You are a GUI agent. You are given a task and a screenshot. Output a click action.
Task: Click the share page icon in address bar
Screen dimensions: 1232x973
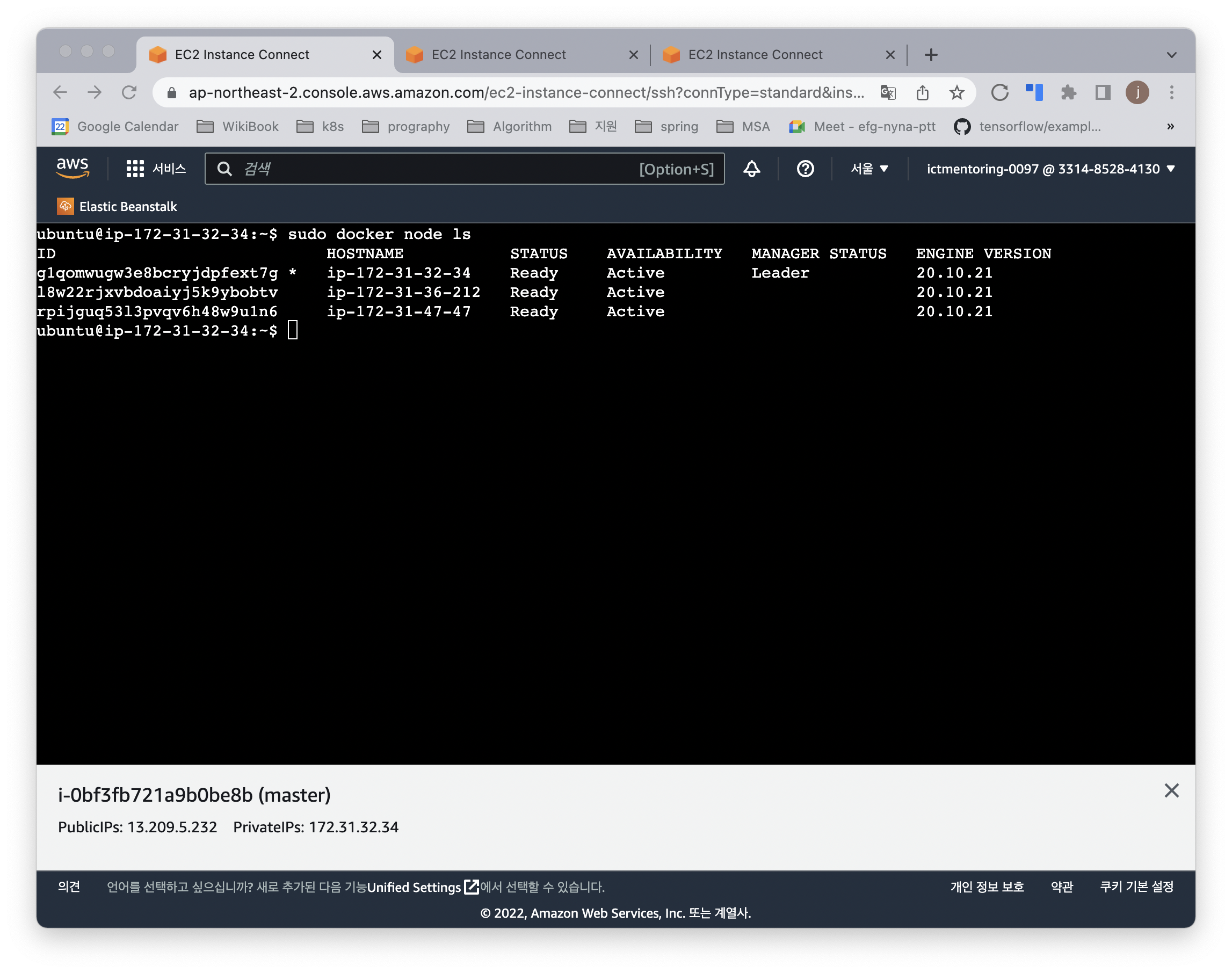click(x=923, y=92)
